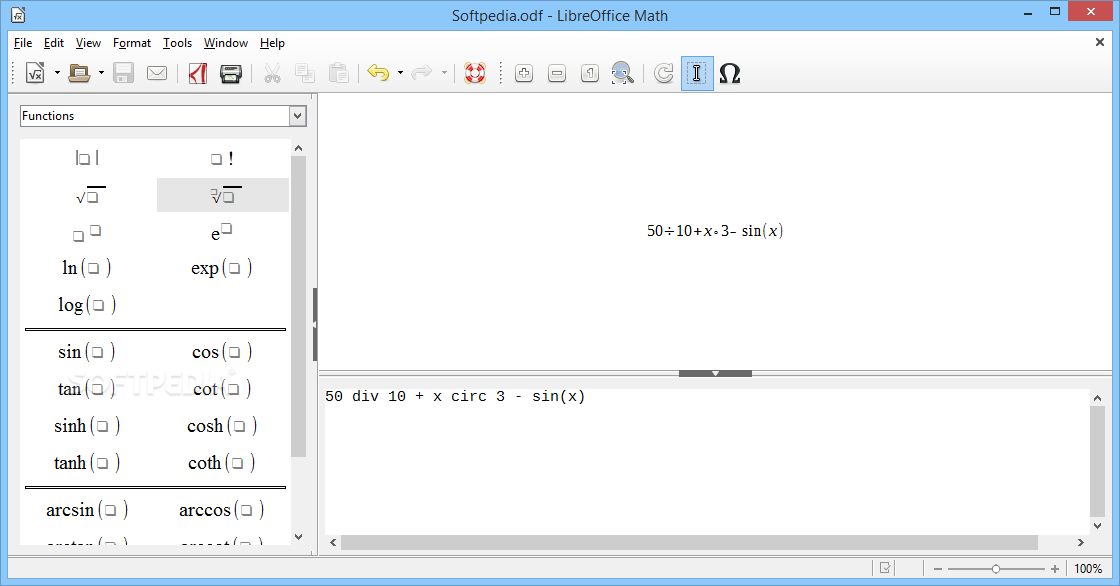The image size is (1120, 586).
Task: Open the File menu
Action: 23,43
